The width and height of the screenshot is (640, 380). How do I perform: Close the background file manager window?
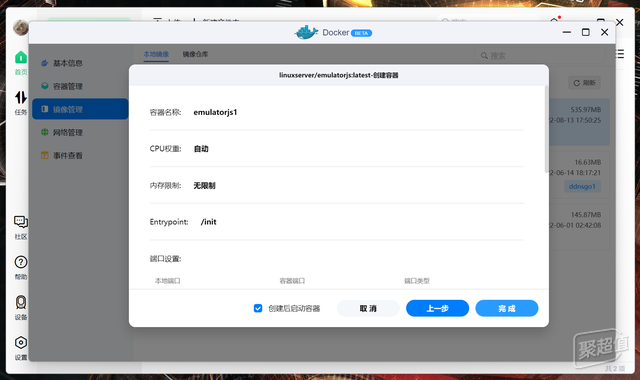pyautogui.click(x=620, y=22)
